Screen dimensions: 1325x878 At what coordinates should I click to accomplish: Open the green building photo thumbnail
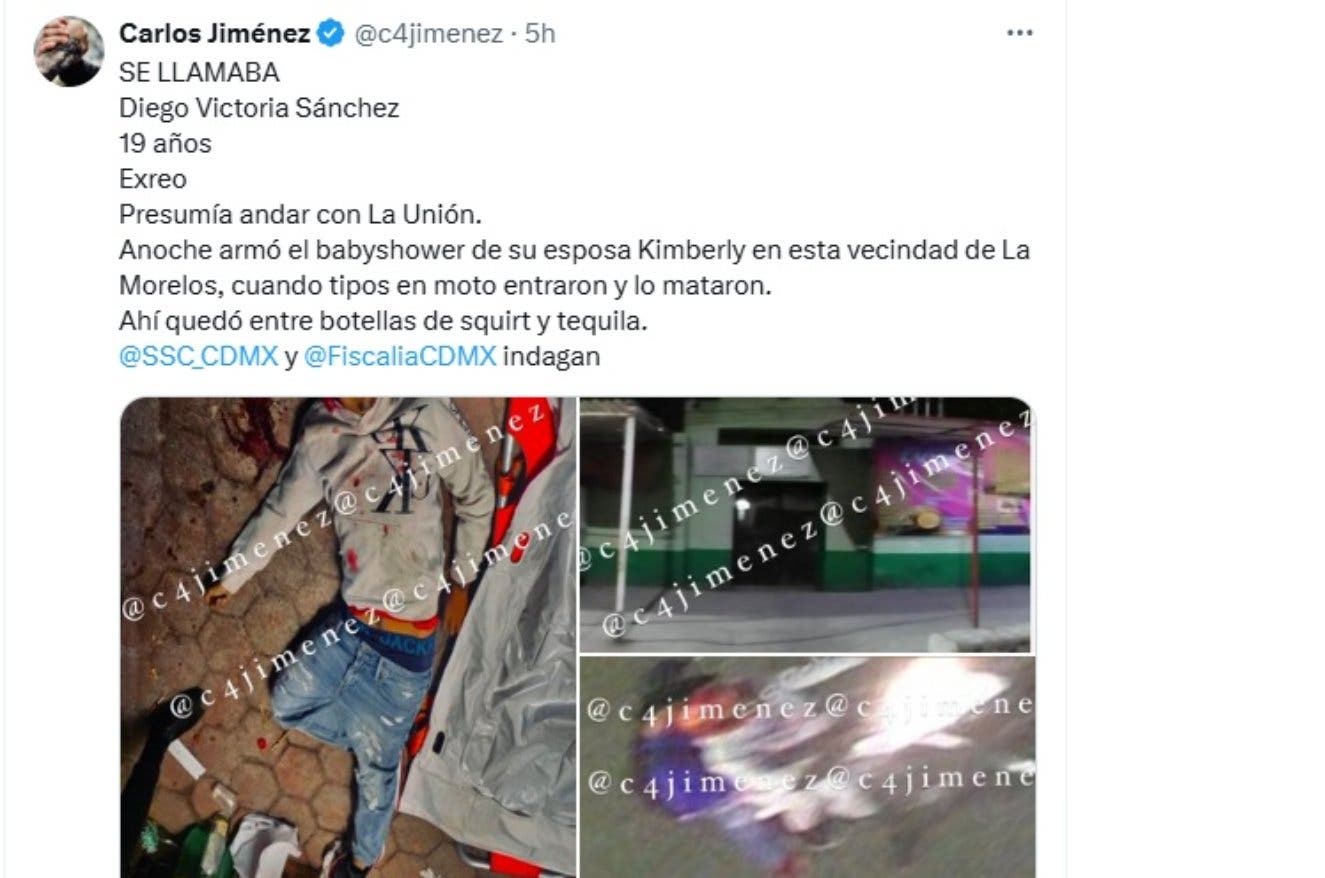807,524
